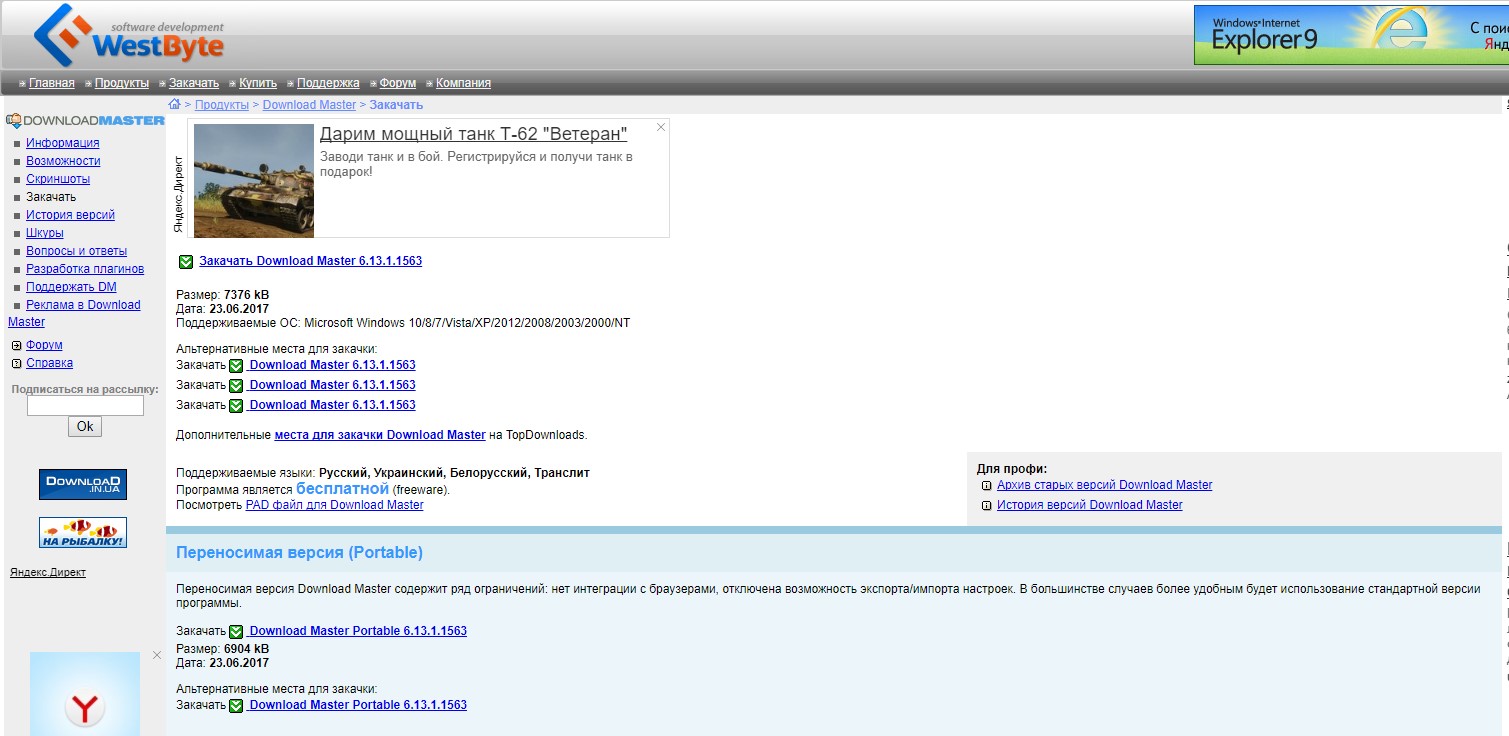Open the Поддержка menu item

tap(328, 83)
